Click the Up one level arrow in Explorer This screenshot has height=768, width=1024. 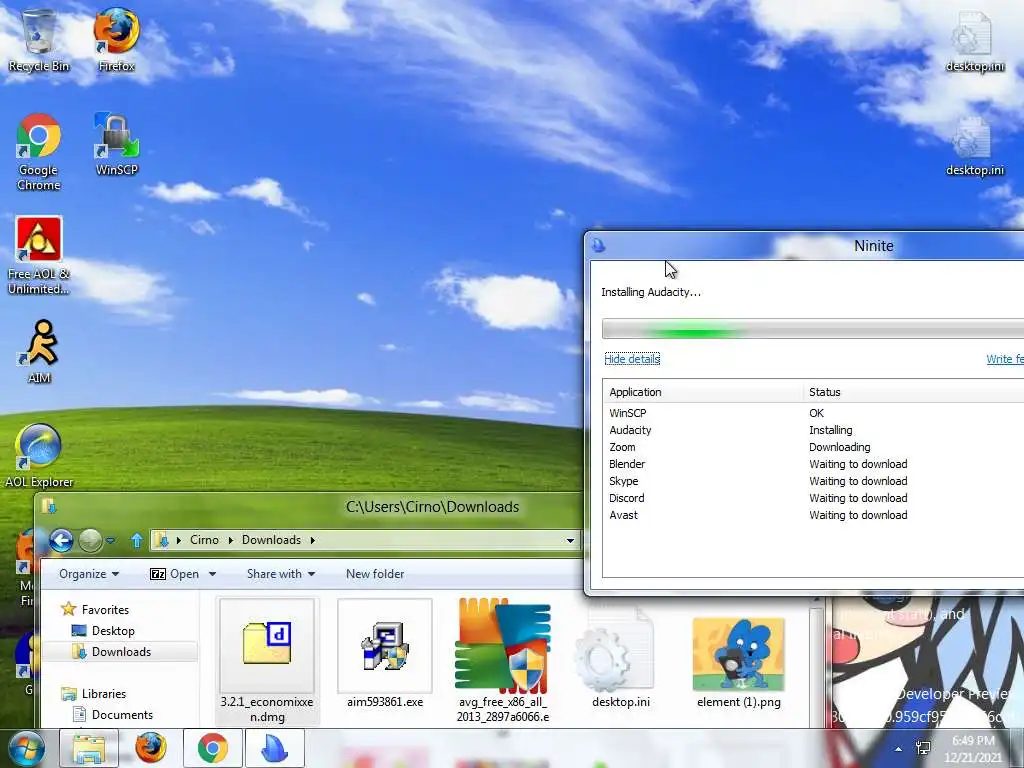click(136, 540)
